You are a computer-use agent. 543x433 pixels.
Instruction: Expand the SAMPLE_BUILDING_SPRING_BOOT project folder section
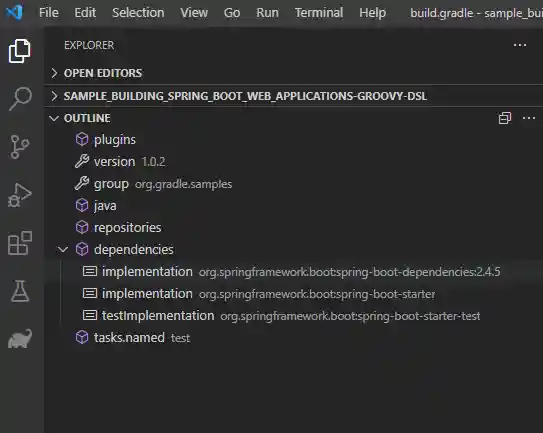click(54, 96)
